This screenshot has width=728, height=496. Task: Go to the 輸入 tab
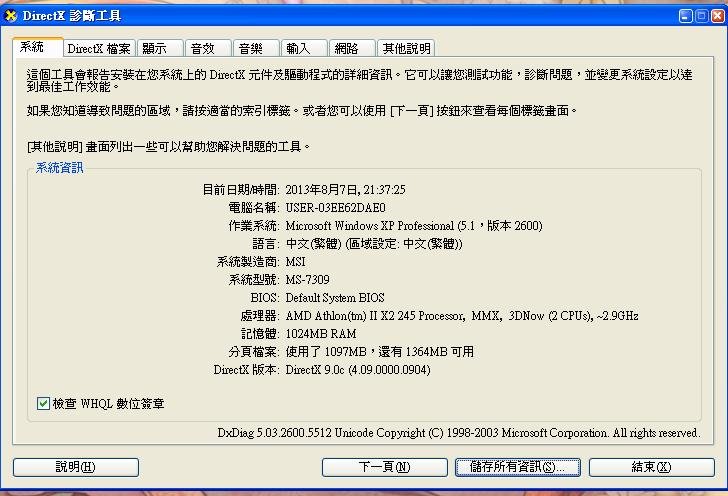tap(304, 48)
